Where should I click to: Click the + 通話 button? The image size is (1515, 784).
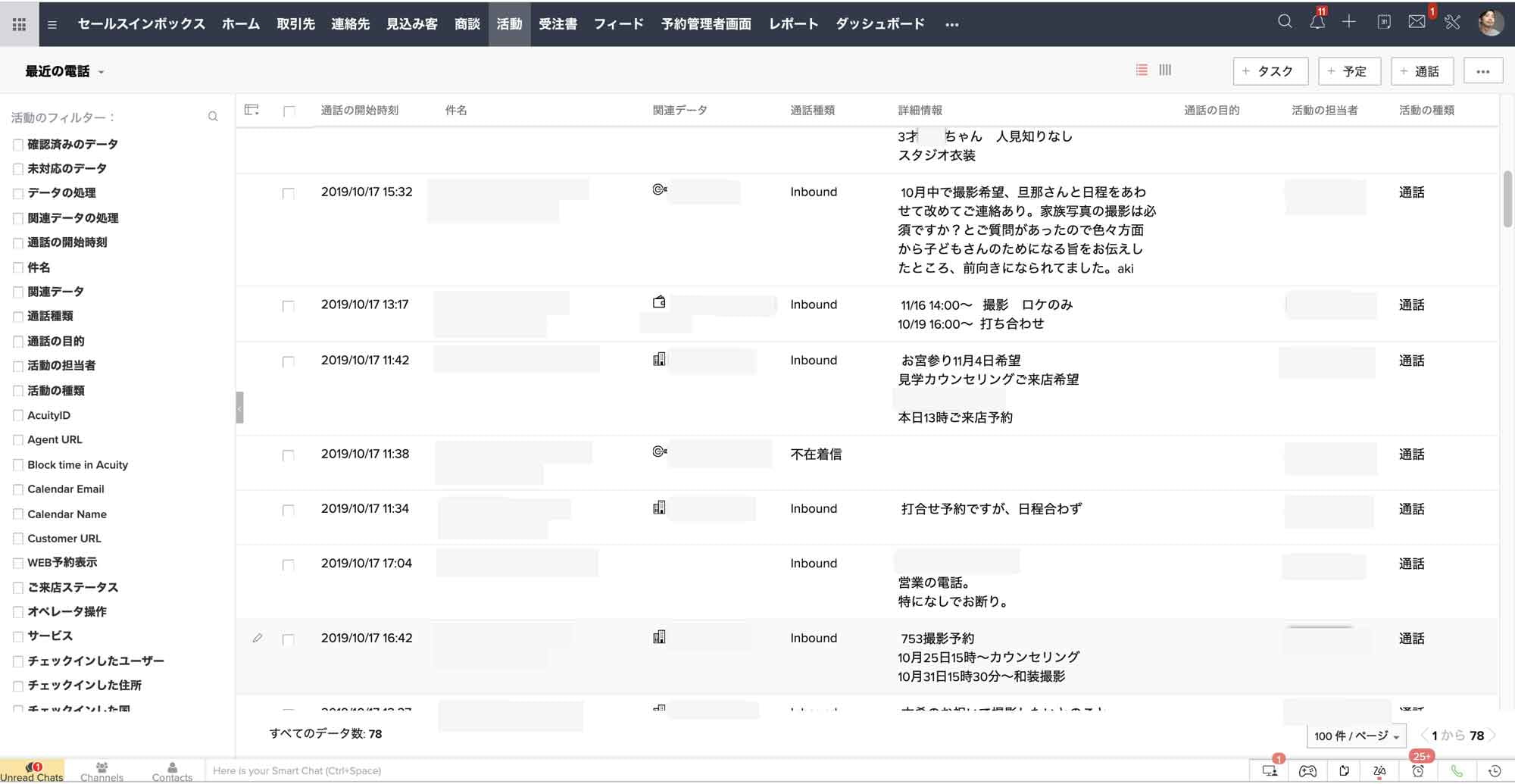[1422, 71]
